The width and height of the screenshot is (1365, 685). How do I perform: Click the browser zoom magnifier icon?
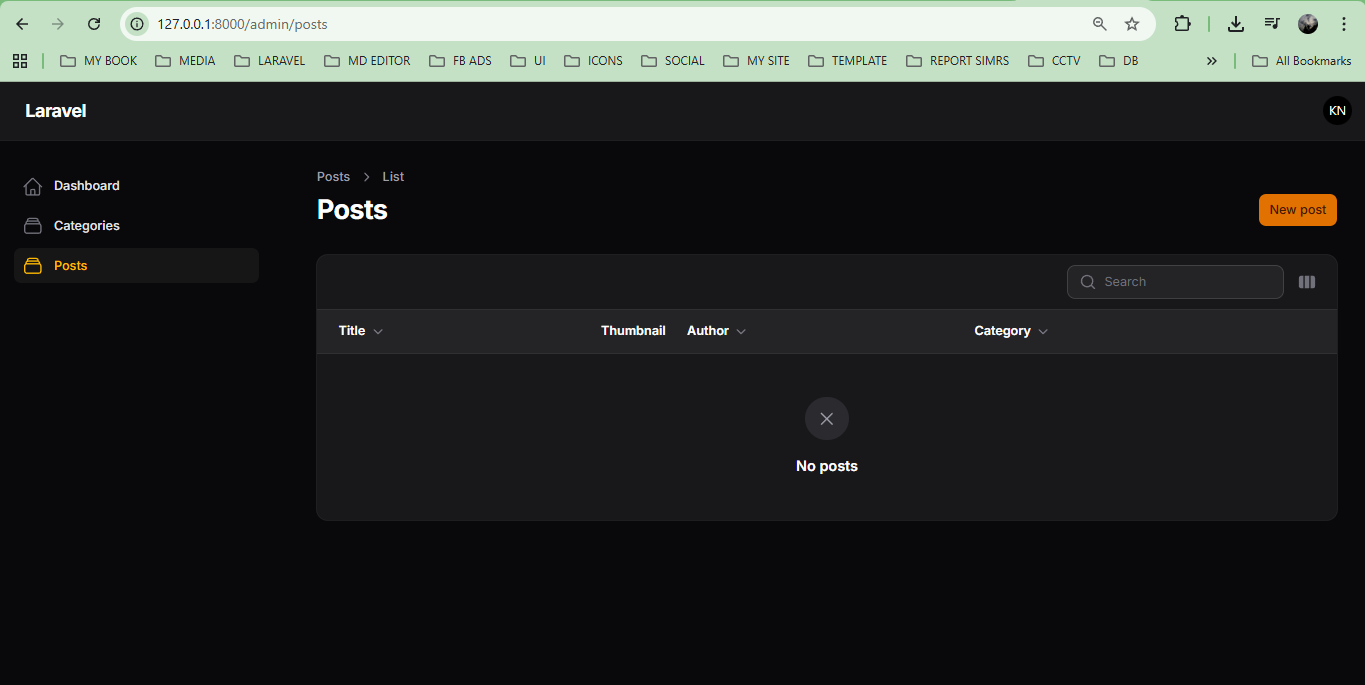click(1099, 24)
